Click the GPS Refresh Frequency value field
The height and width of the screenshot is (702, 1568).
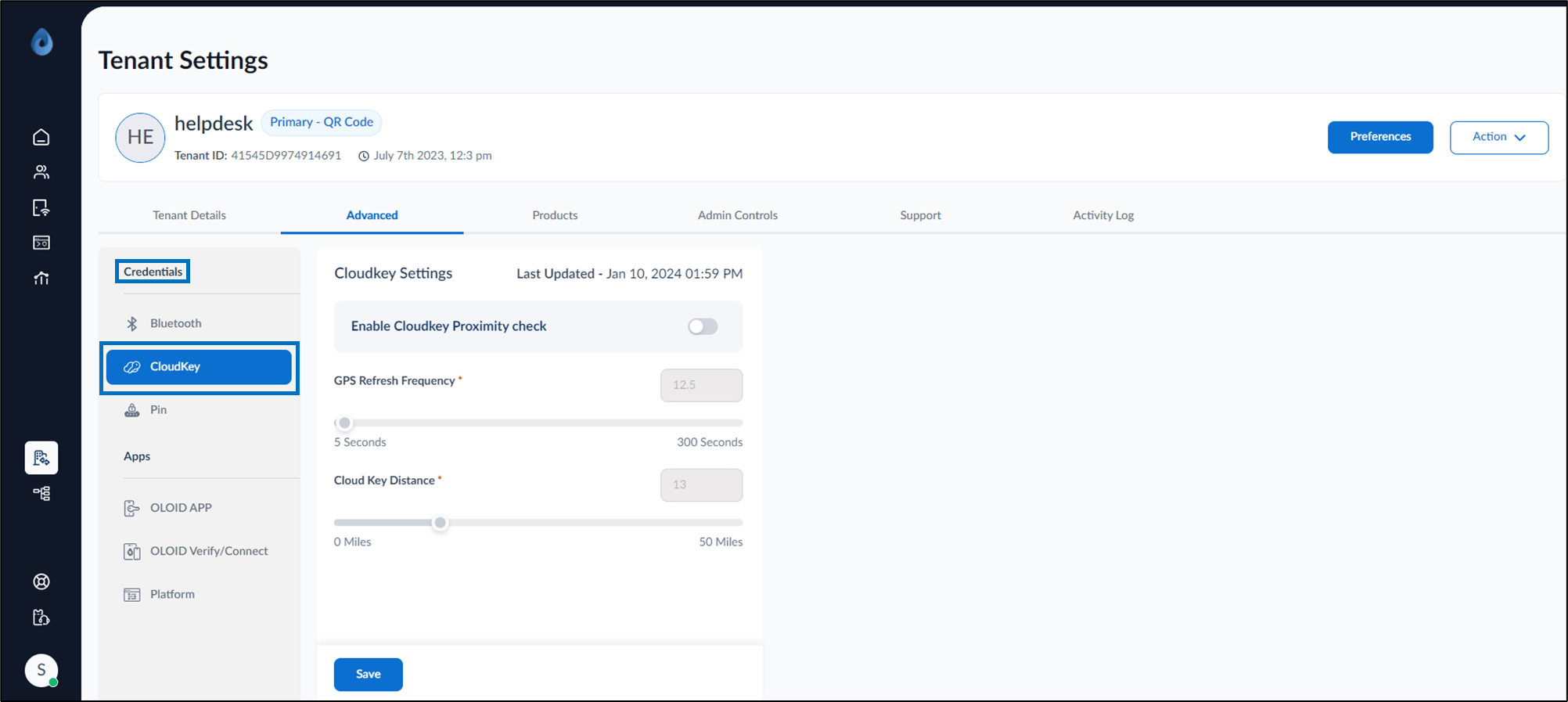point(702,385)
